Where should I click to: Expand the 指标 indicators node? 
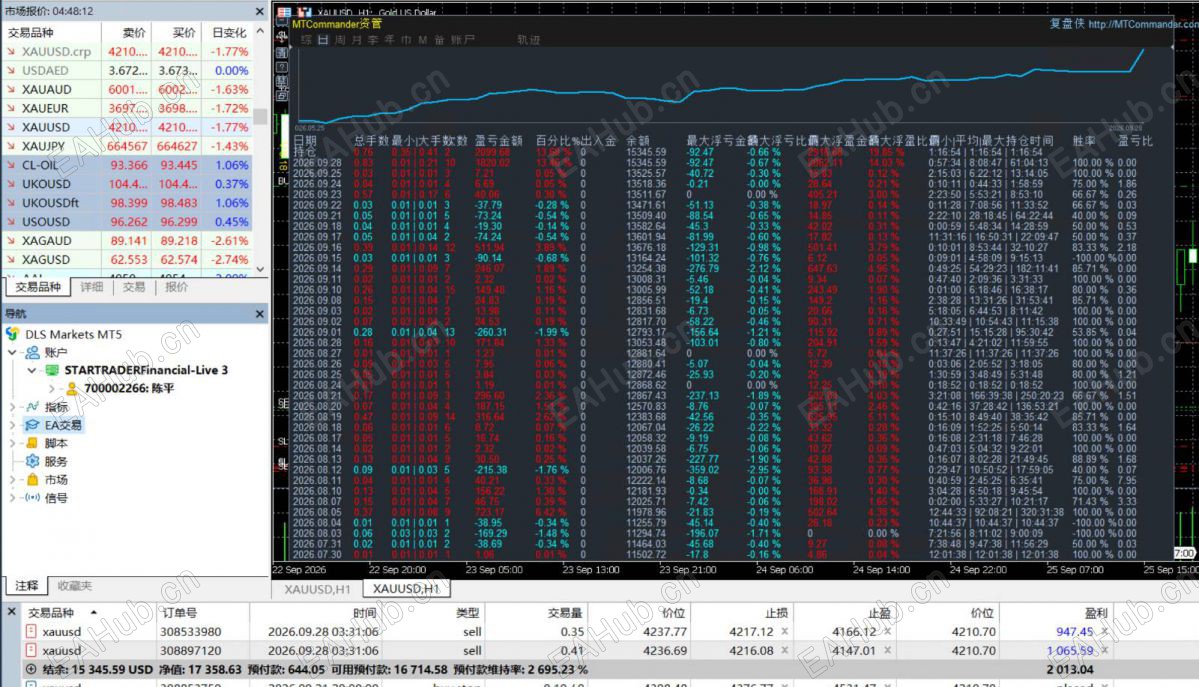click(x=12, y=407)
